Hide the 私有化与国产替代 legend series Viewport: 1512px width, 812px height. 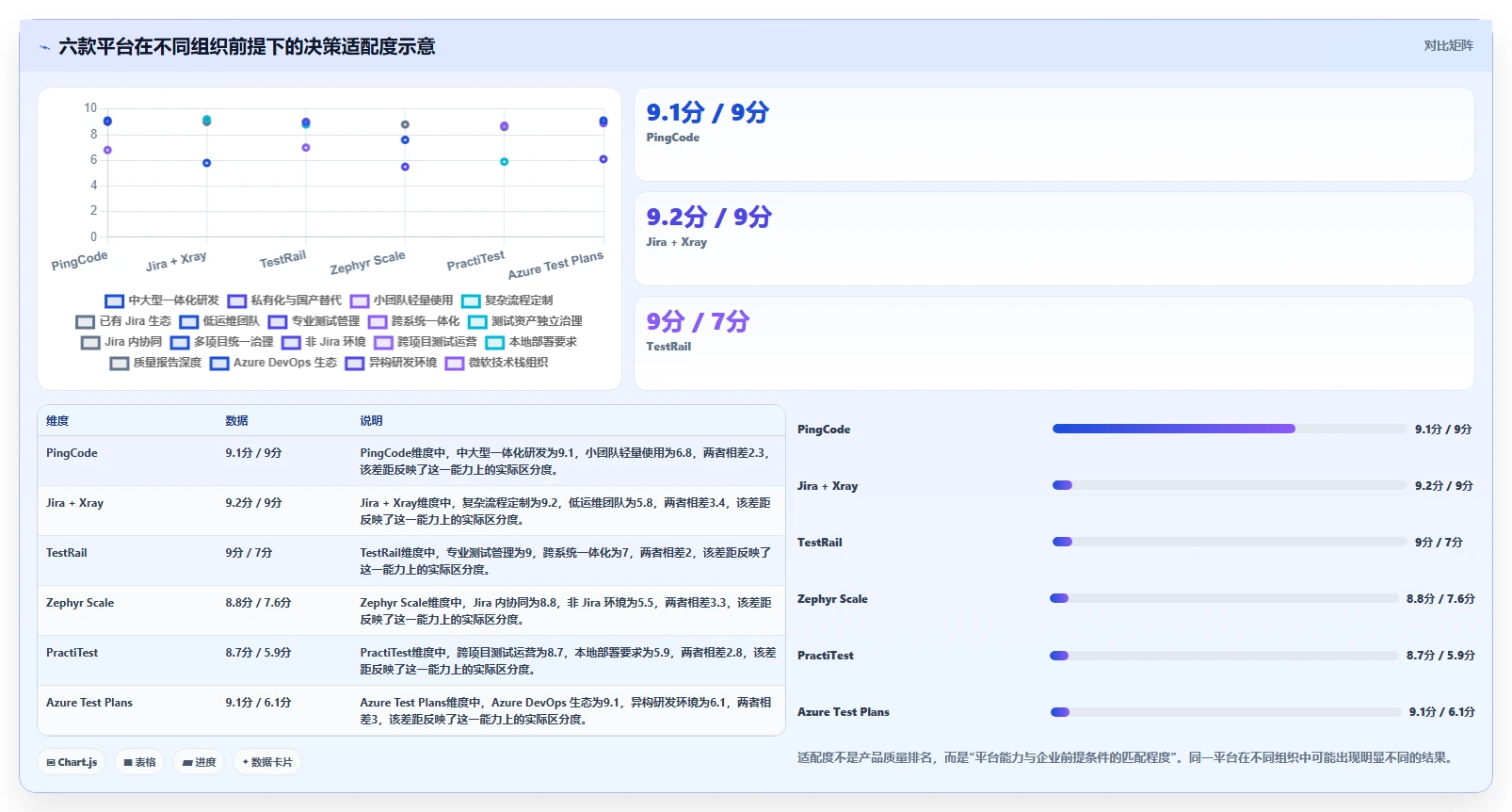(284, 300)
